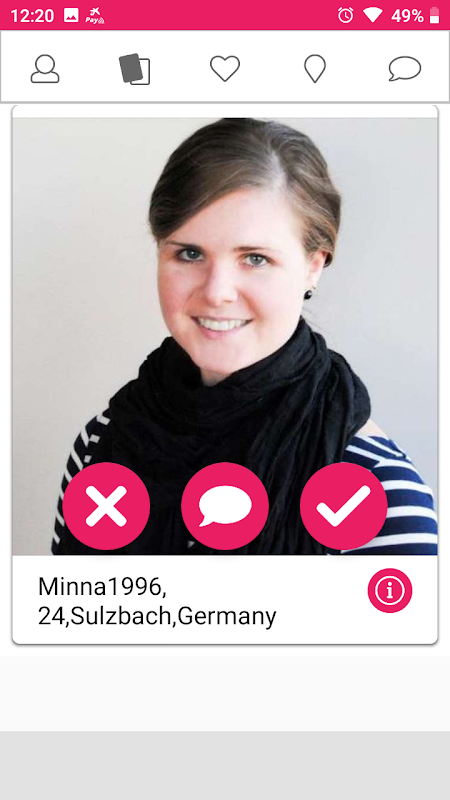Tap the 12:20 clock in status bar
Viewport: 450px width, 800px height.
click(32, 16)
